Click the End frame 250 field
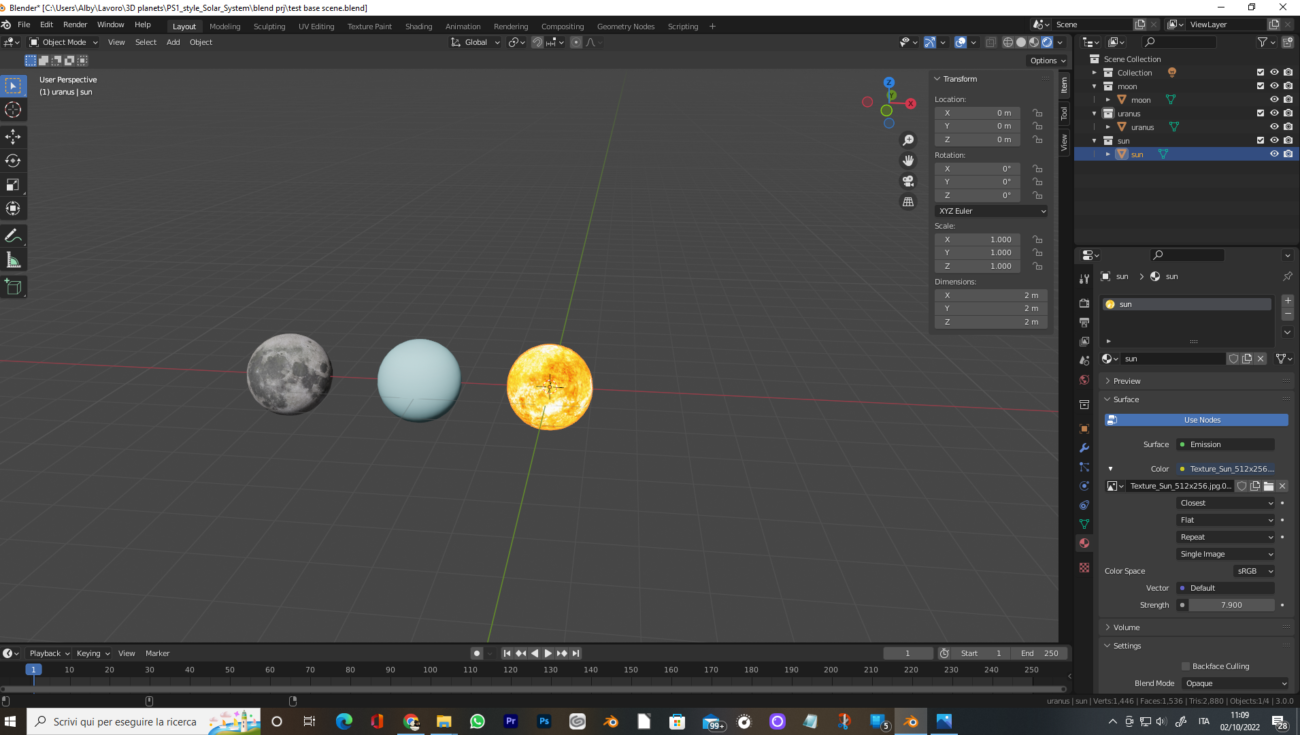 pos(1041,653)
